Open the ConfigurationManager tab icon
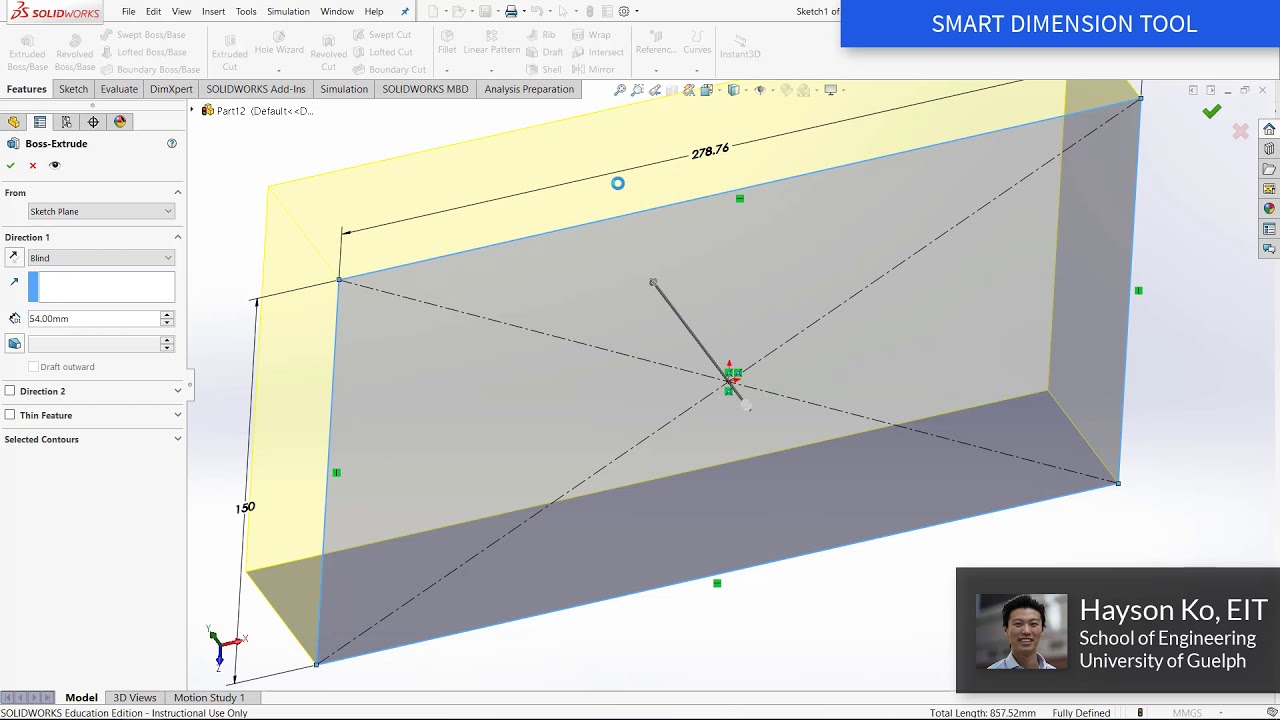This screenshot has height=720, width=1280. (x=66, y=122)
